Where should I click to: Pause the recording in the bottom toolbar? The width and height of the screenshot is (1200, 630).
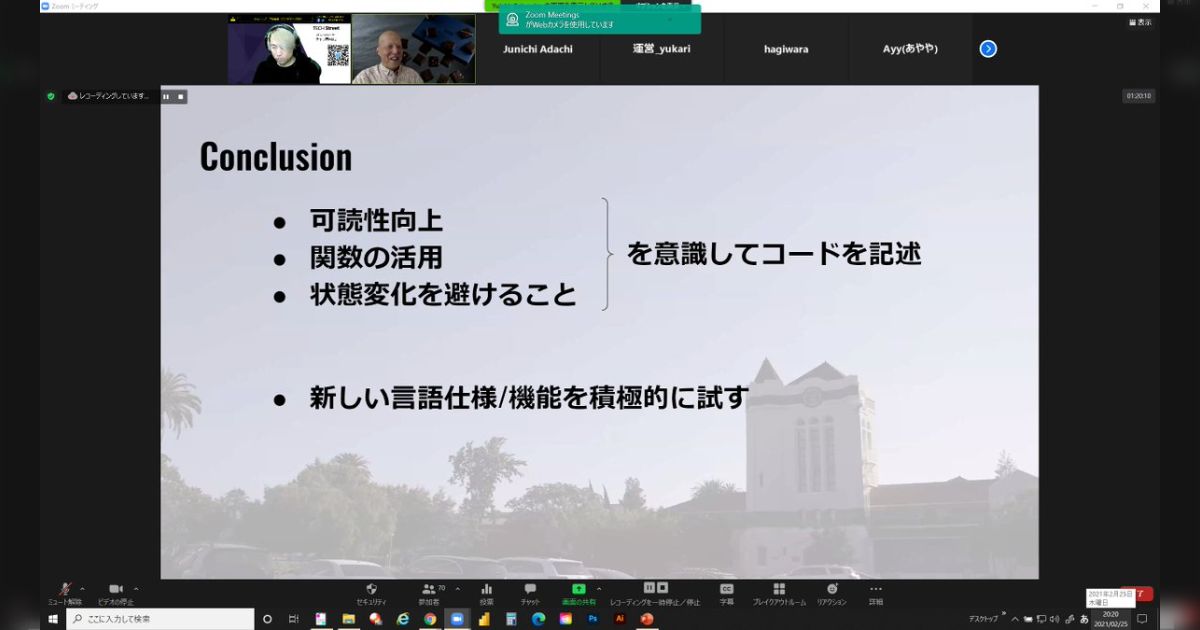[x=649, y=588]
